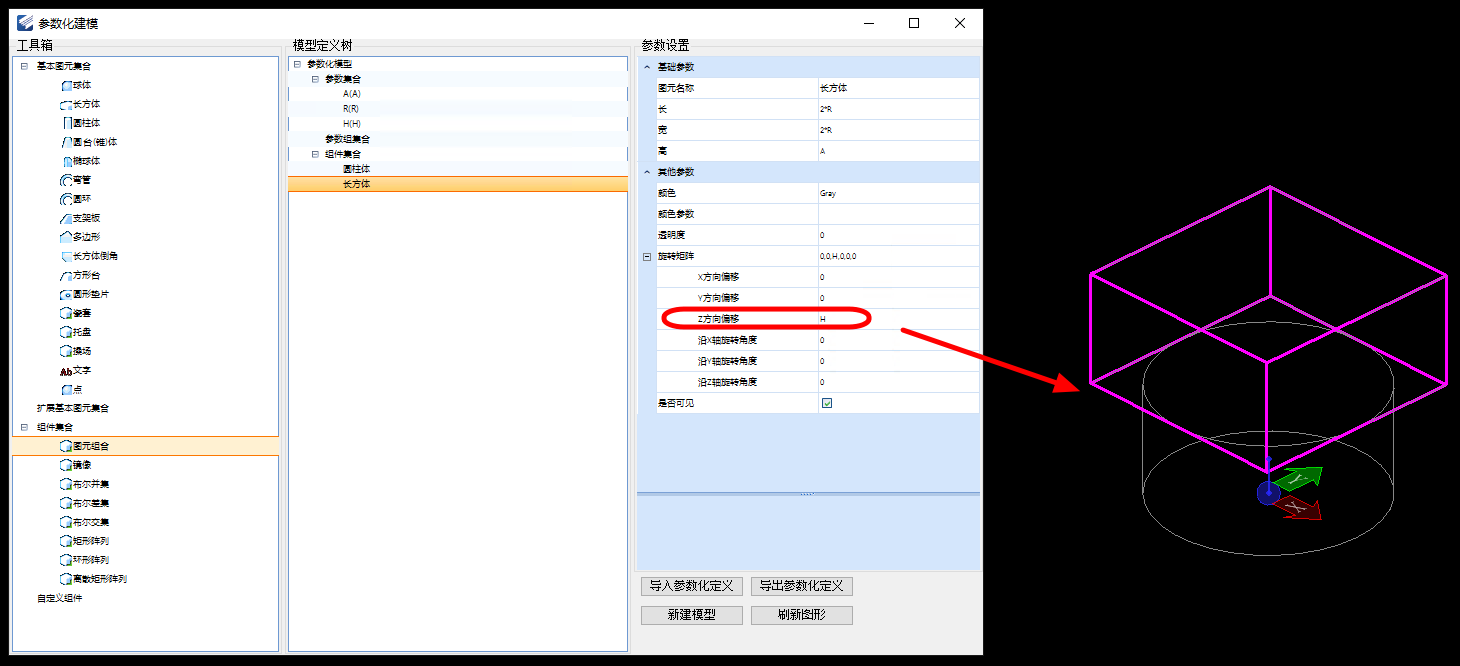Collapse the 其他参数 section
Viewport: 1460px width, 666px height.
pyautogui.click(x=647, y=172)
